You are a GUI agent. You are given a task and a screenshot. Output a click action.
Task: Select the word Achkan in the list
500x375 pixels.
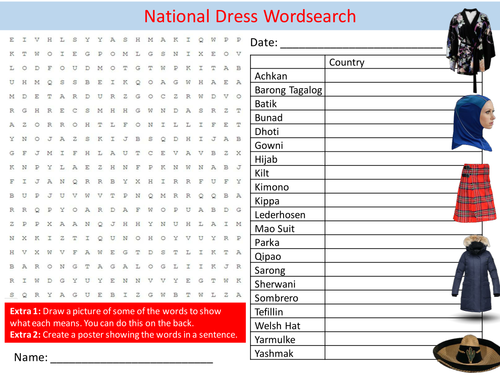271,76
